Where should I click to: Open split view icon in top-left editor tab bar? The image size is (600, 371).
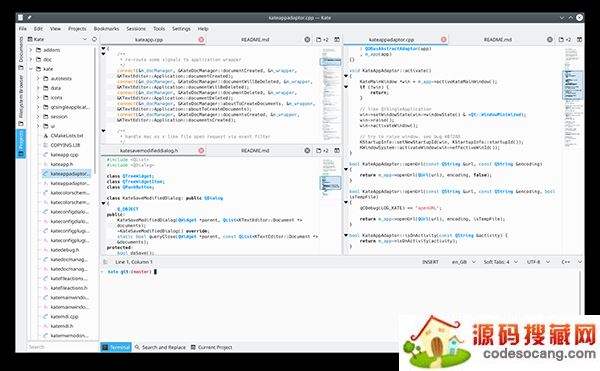coord(337,39)
